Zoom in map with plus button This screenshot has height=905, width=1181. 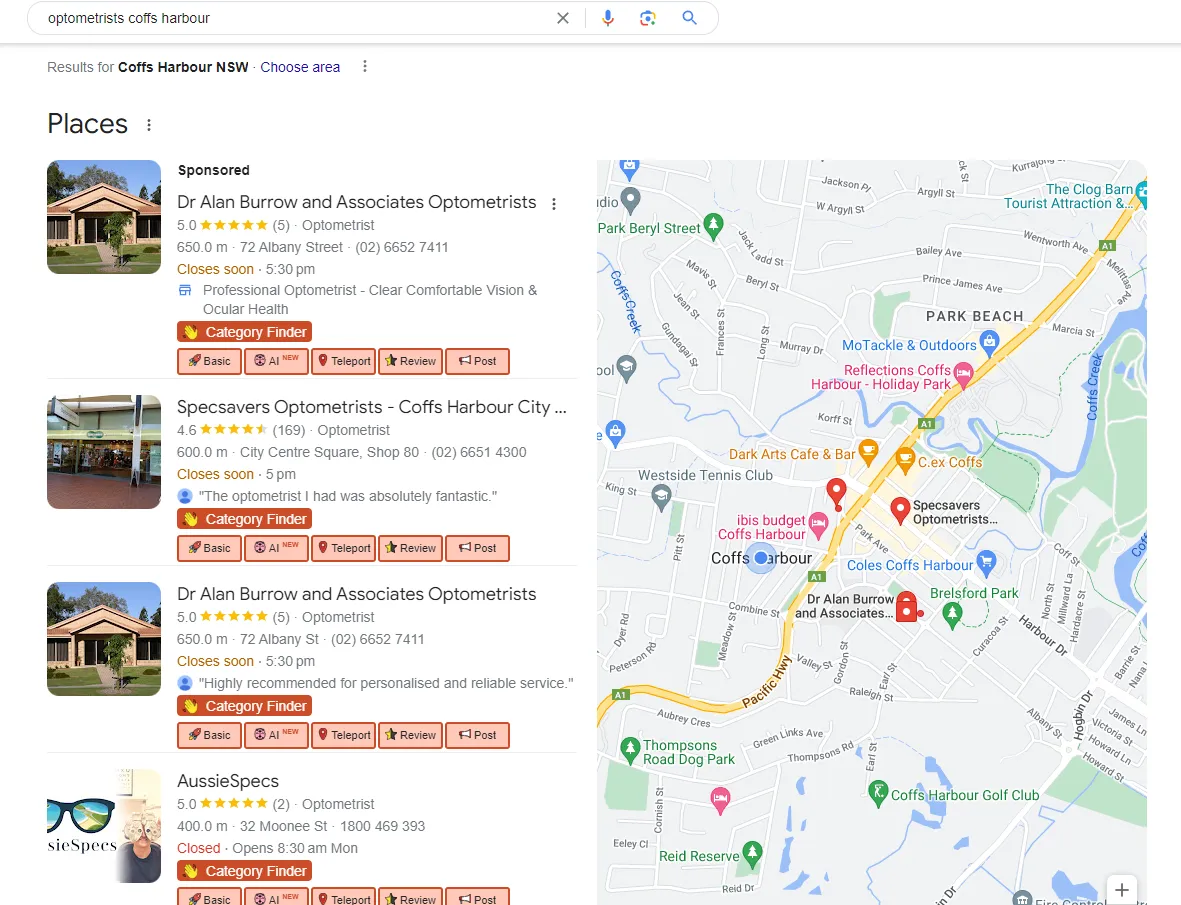(1121, 890)
